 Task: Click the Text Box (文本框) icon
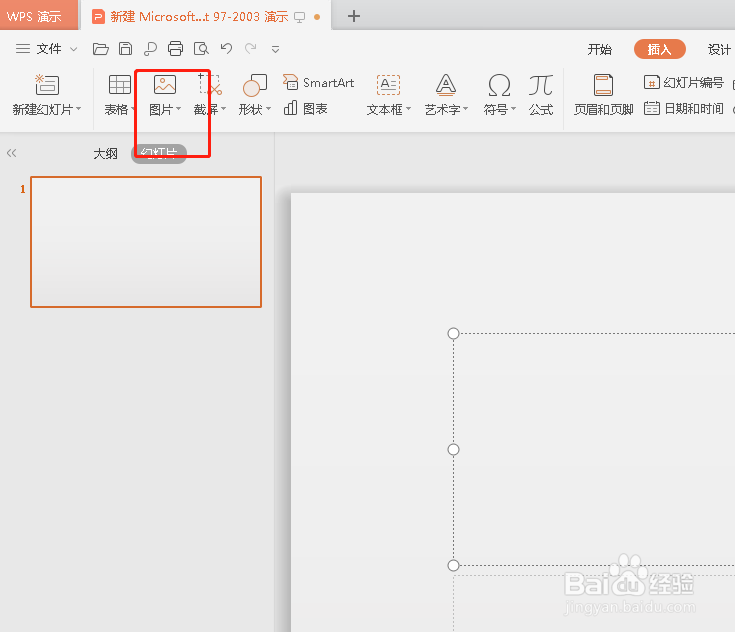click(388, 85)
